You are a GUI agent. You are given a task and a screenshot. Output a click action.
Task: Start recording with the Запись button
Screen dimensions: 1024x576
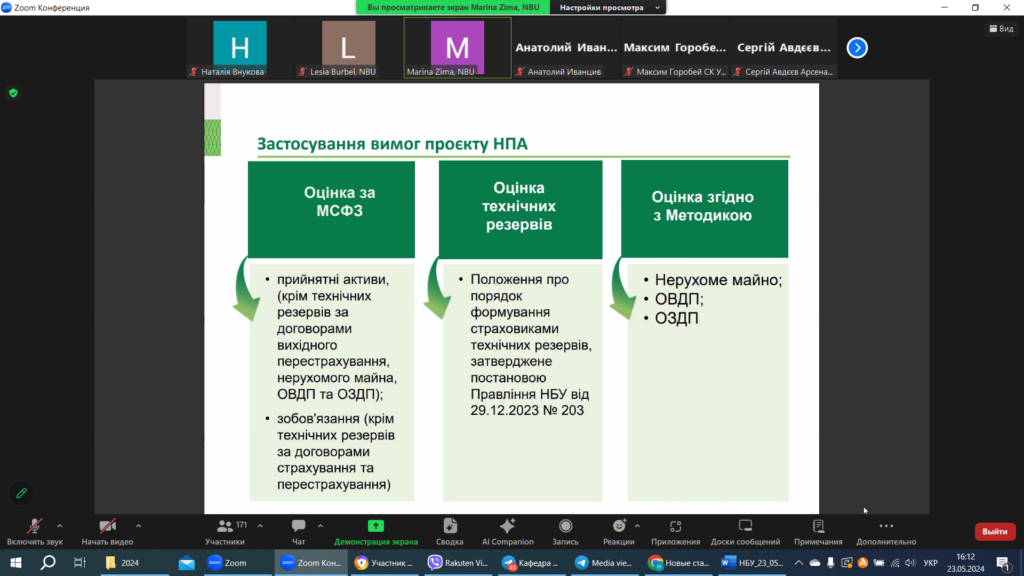[x=566, y=532]
